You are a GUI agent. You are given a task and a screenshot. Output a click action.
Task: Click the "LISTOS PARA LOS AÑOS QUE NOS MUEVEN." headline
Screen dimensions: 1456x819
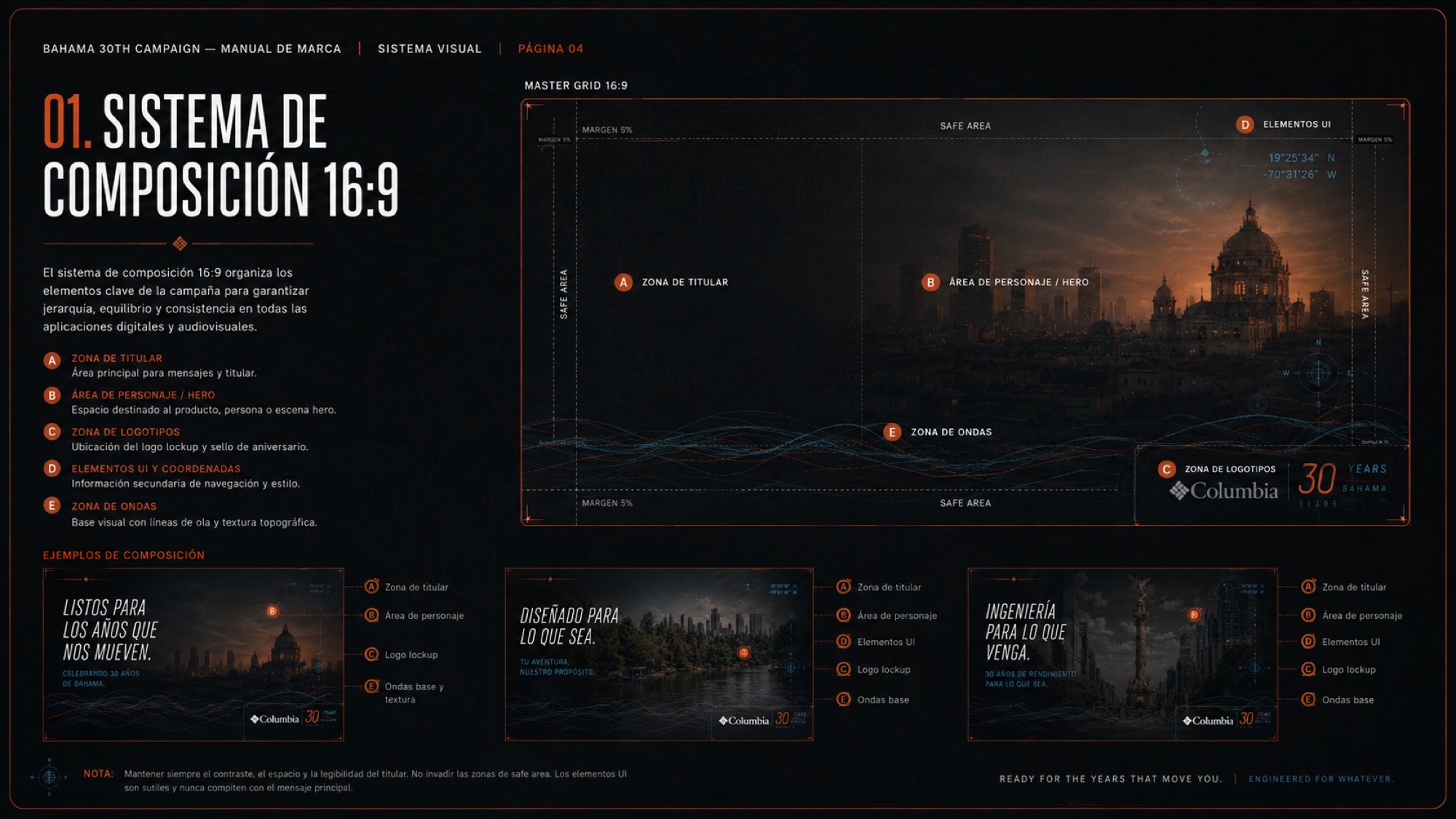[x=110, y=630]
